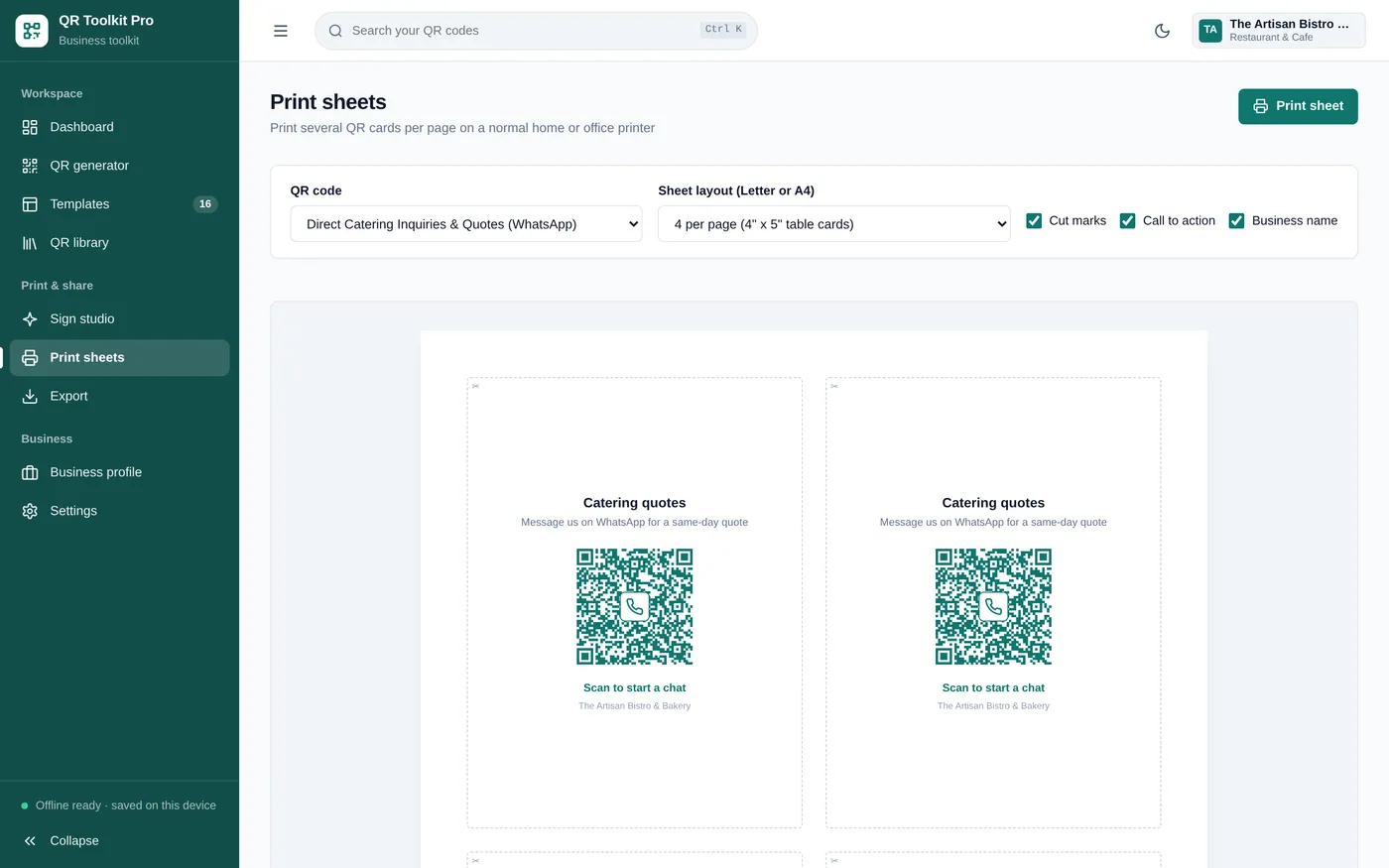The height and width of the screenshot is (868, 1389).
Task: Go to Dashboard in sidebar
Action: click(x=120, y=127)
